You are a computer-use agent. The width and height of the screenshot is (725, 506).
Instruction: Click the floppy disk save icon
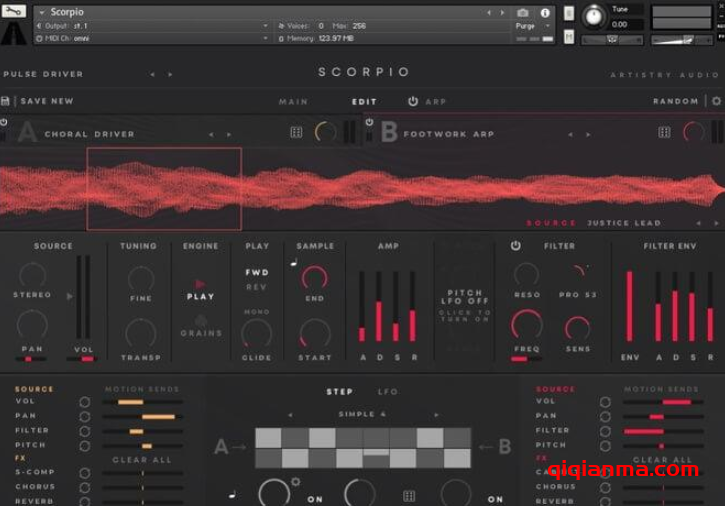point(6,102)
